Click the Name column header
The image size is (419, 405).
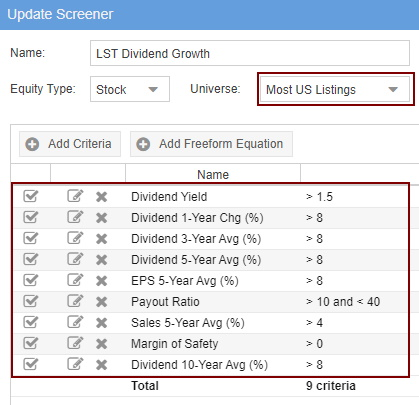[x=213, y=174]
